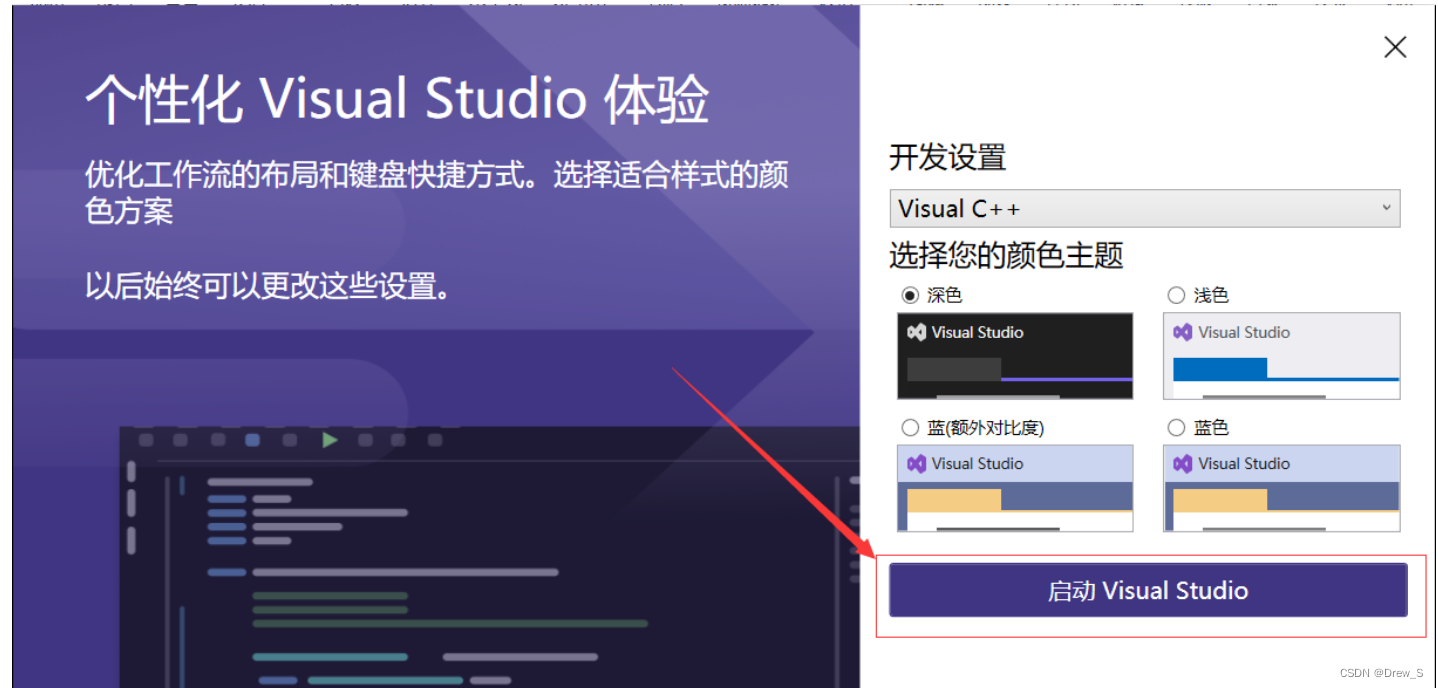The image size is (1438, 688).
Task: Click the 蓝色 theme preview thumbnail
Action: point(1282,488)
